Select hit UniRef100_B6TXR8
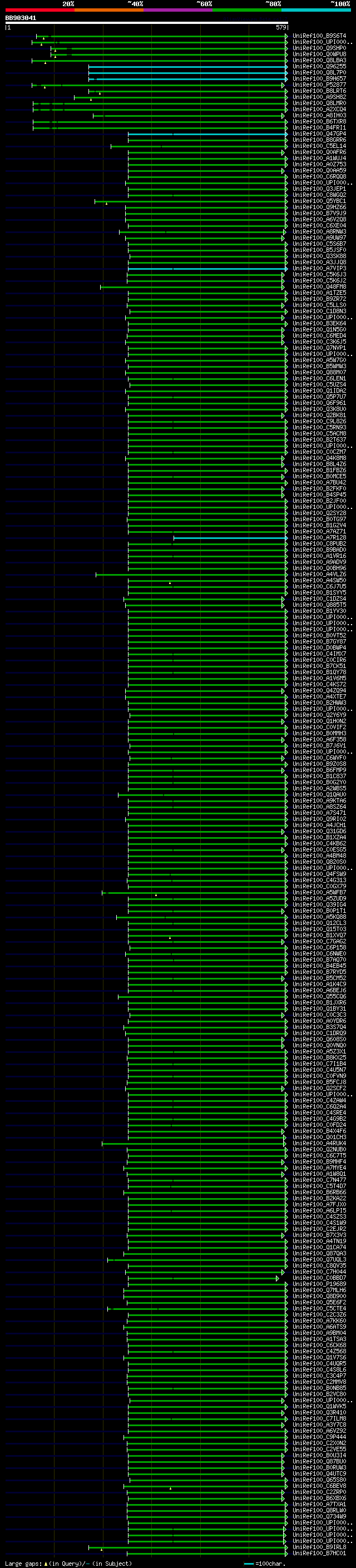The image size is (356, 1568). coord(319,121)
